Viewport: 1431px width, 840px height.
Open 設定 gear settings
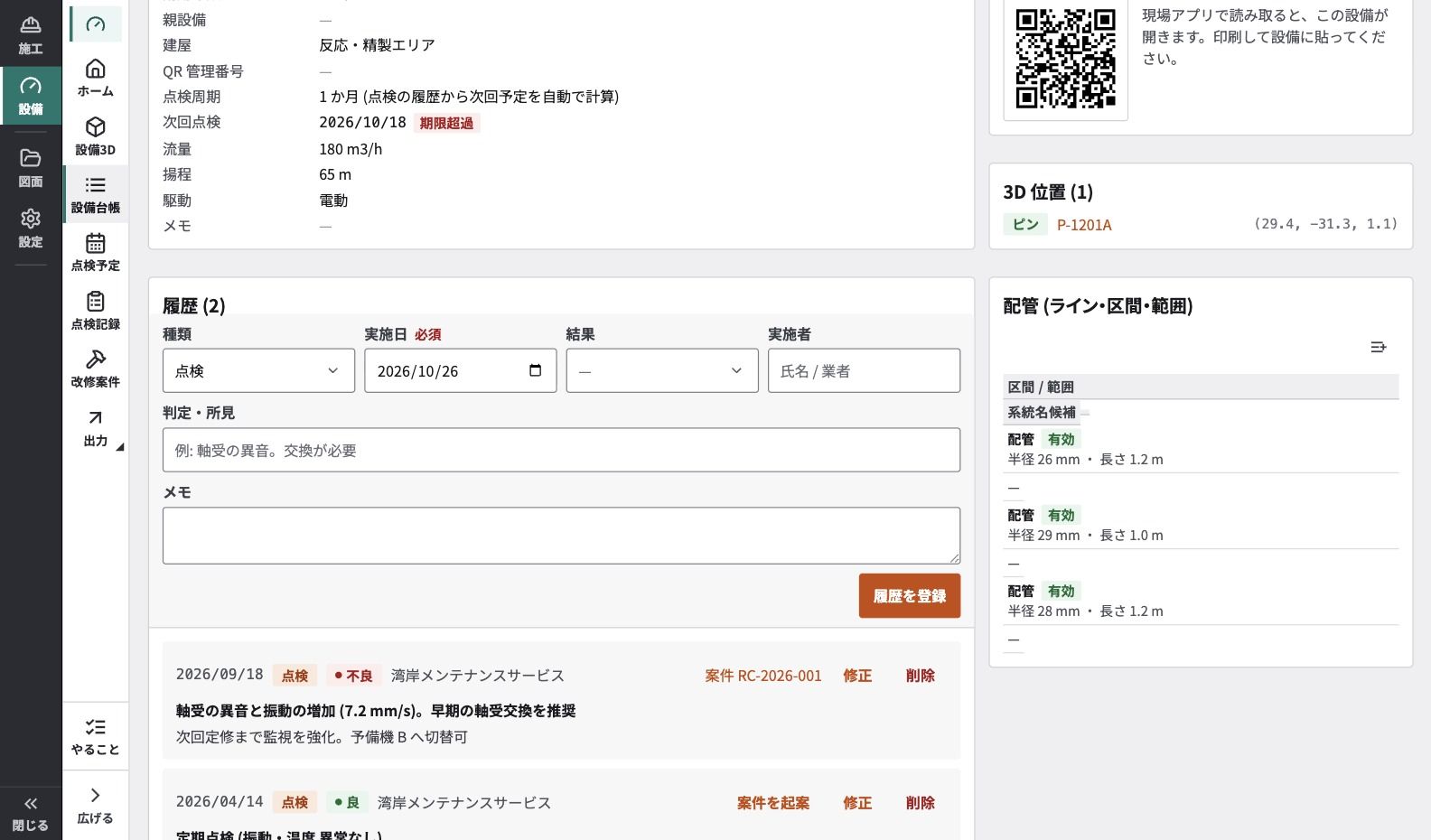click(31, 229)
